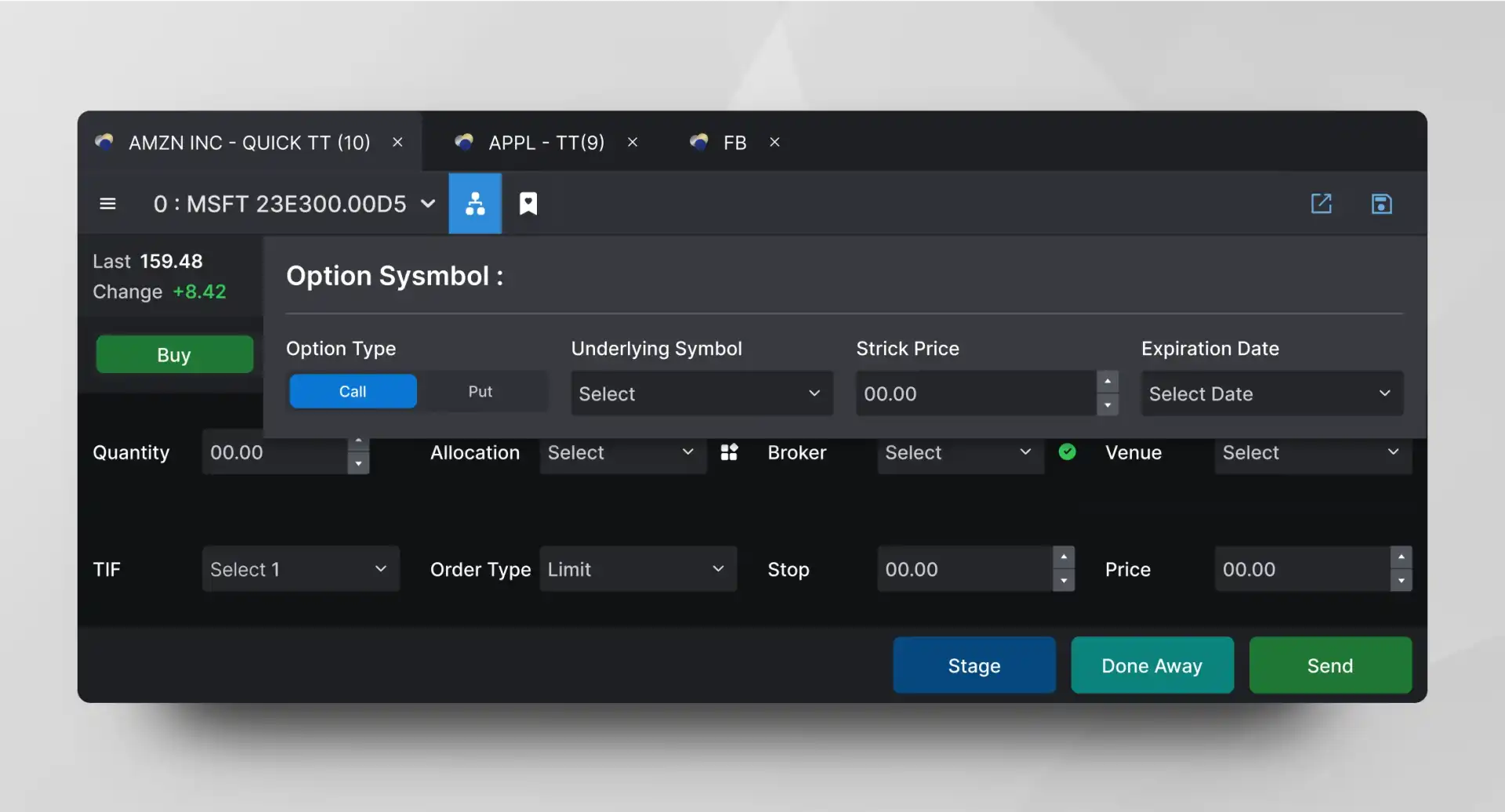Viewport: 1505px width, 812px height.
Task: Click the save disk icon
Action: pyautogui.click(x=1381, y=204)
